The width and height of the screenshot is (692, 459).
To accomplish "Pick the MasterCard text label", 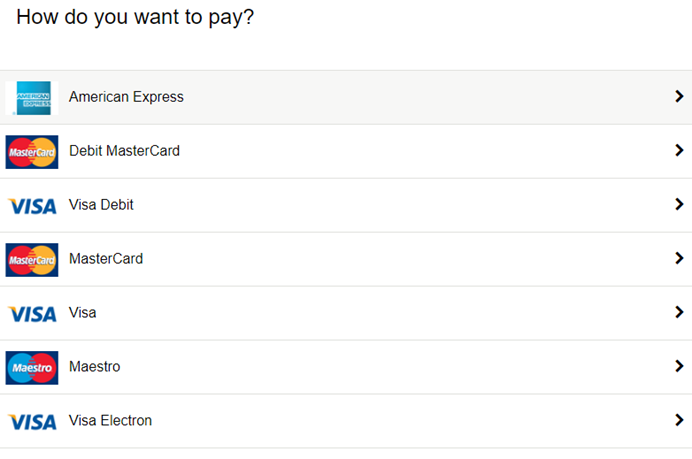I will tap(106, 259).
